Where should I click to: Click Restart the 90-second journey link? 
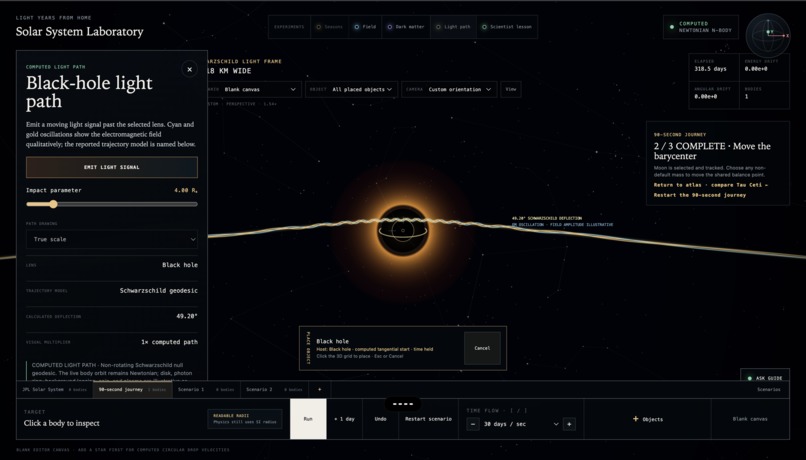[x=700, y=195]
